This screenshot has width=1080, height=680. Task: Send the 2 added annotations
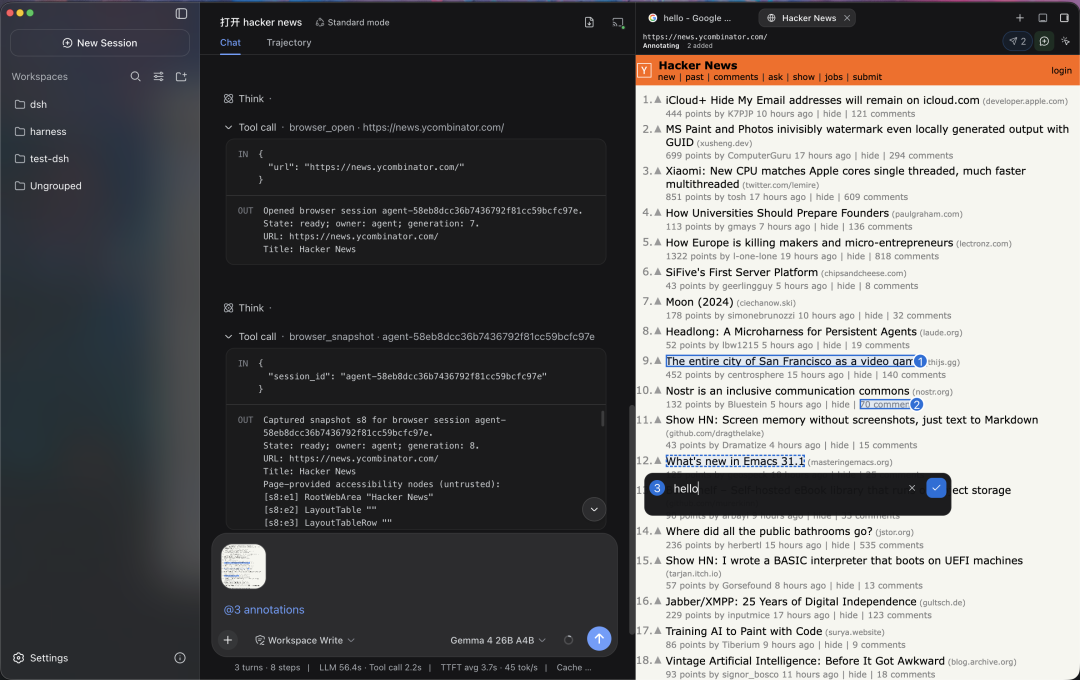[x=1017, y=41]
